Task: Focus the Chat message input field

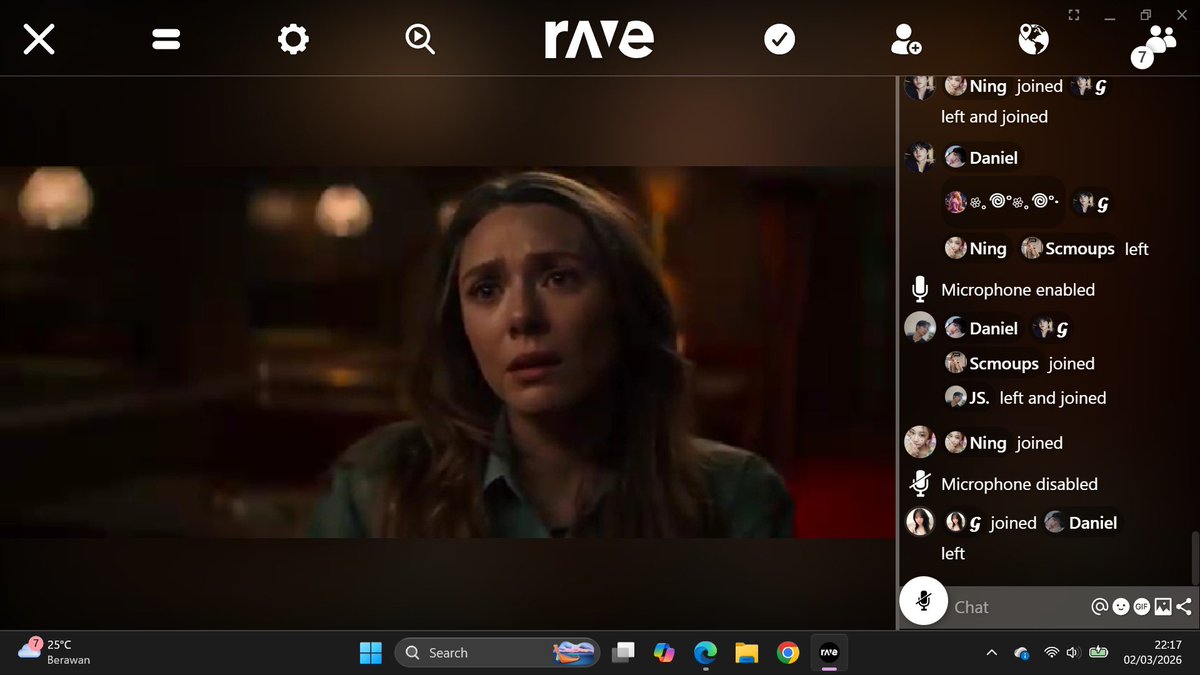Action: point(1018,607)
